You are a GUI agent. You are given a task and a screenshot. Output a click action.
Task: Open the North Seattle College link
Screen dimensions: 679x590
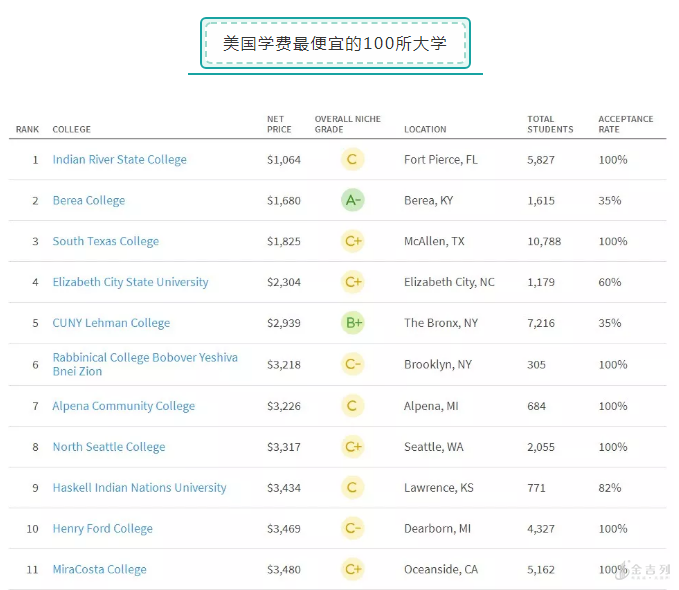tap(109, 447)
